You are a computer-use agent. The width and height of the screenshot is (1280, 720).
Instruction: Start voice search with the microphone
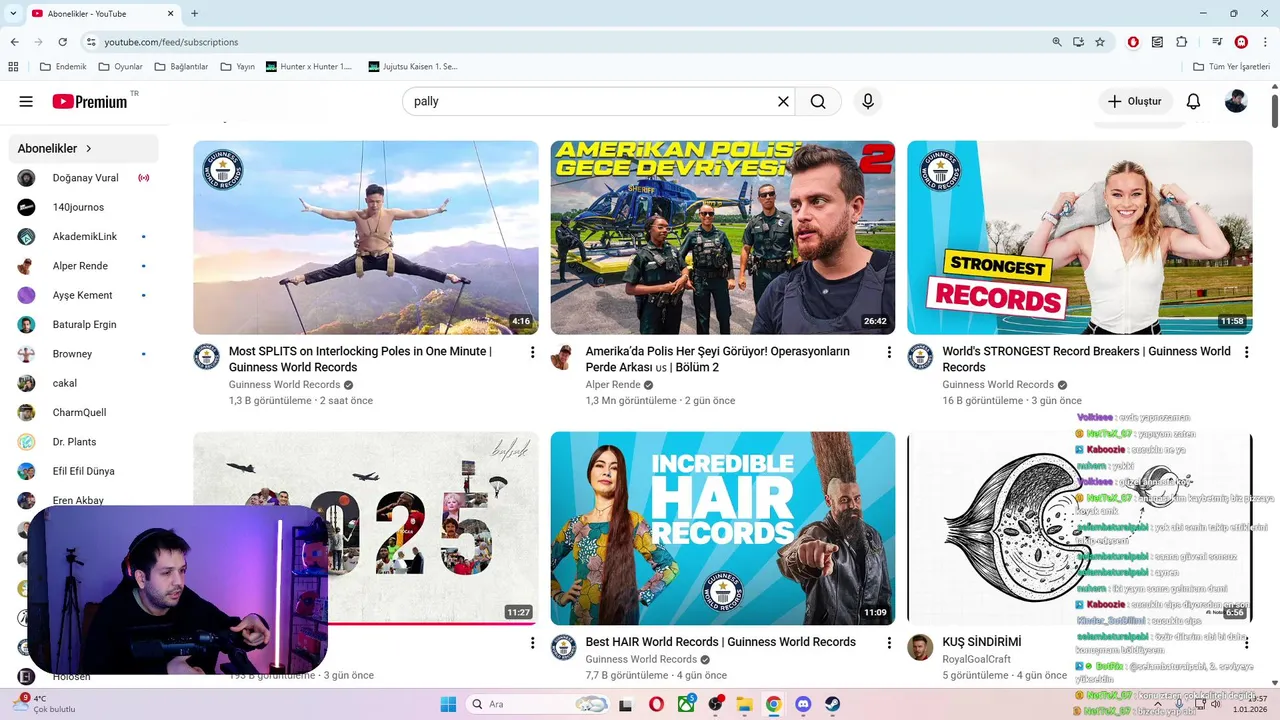tap(868, 101)
